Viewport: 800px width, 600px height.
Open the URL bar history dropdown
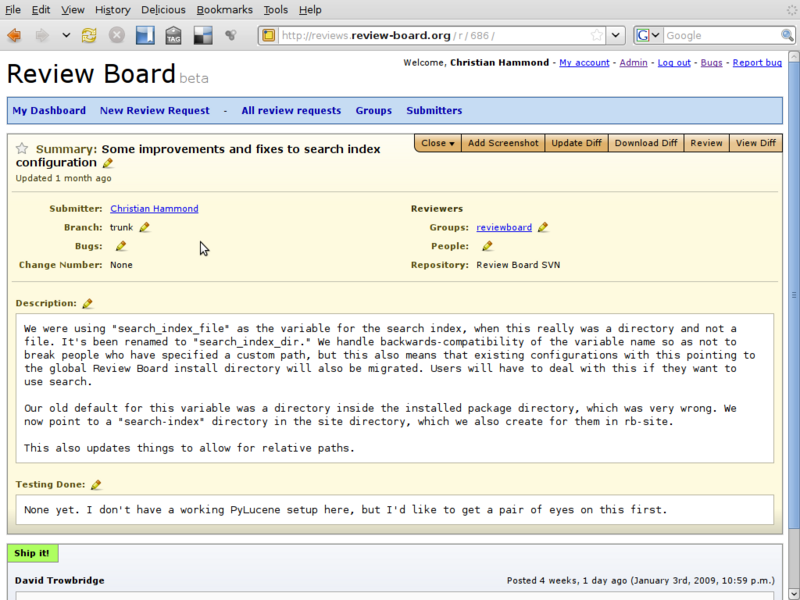pyautogui.click(x=615, y=35)
